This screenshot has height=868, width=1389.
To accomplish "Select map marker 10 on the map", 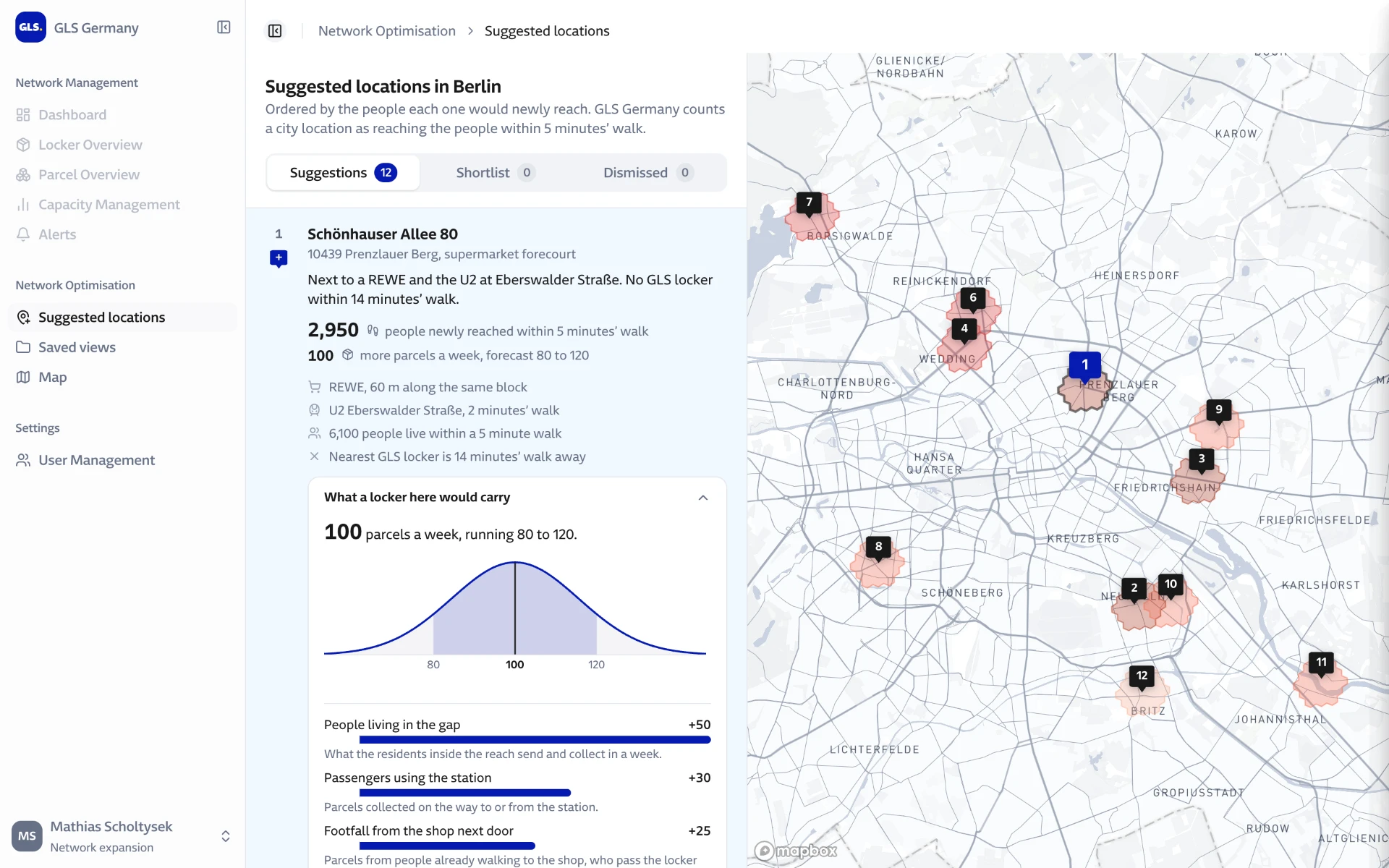I will tap(1171, 584).
